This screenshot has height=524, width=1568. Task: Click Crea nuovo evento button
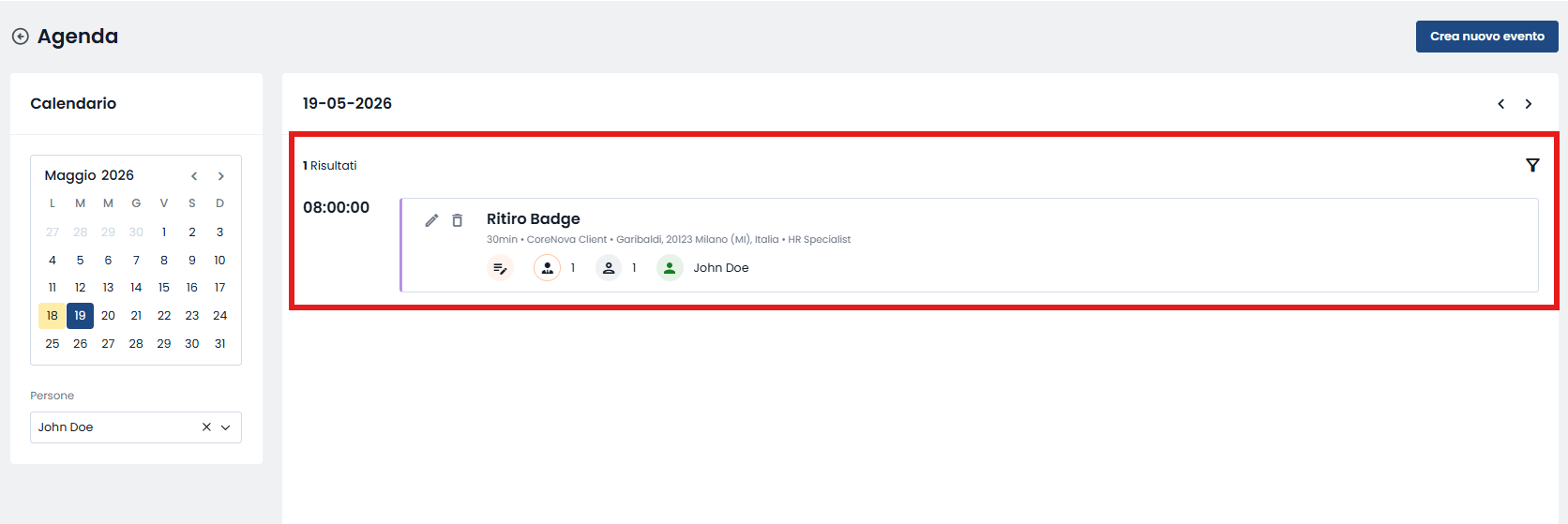pyautogui.click(x=1487, y=37)
